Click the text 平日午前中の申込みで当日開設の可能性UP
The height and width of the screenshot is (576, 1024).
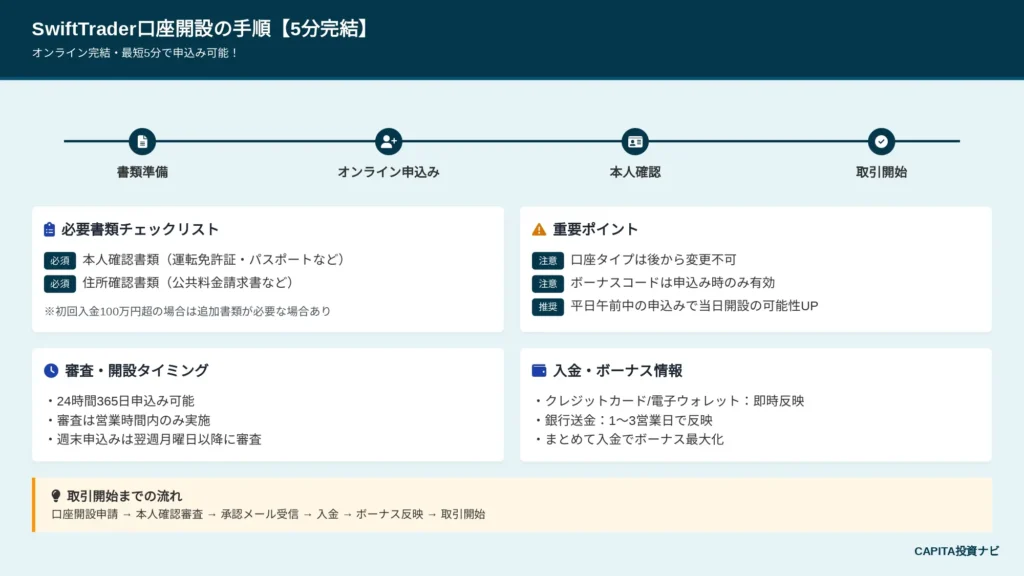tap(694, 306)
